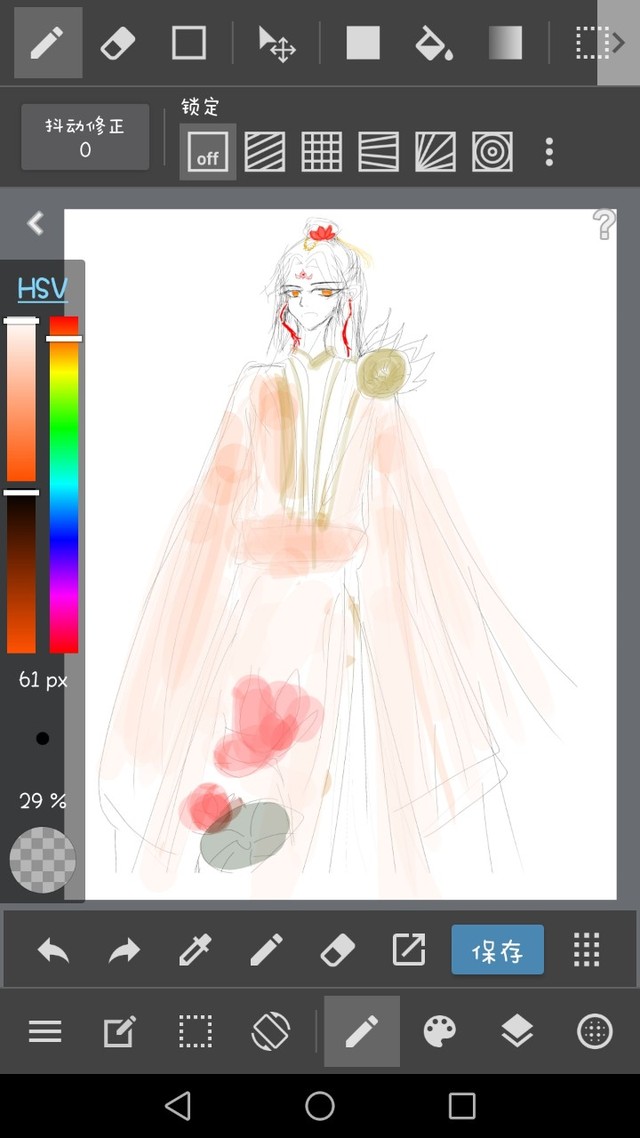640x1138 pixels.
Task: Select the paint bucket fill tool
Action: coord(433,43)
